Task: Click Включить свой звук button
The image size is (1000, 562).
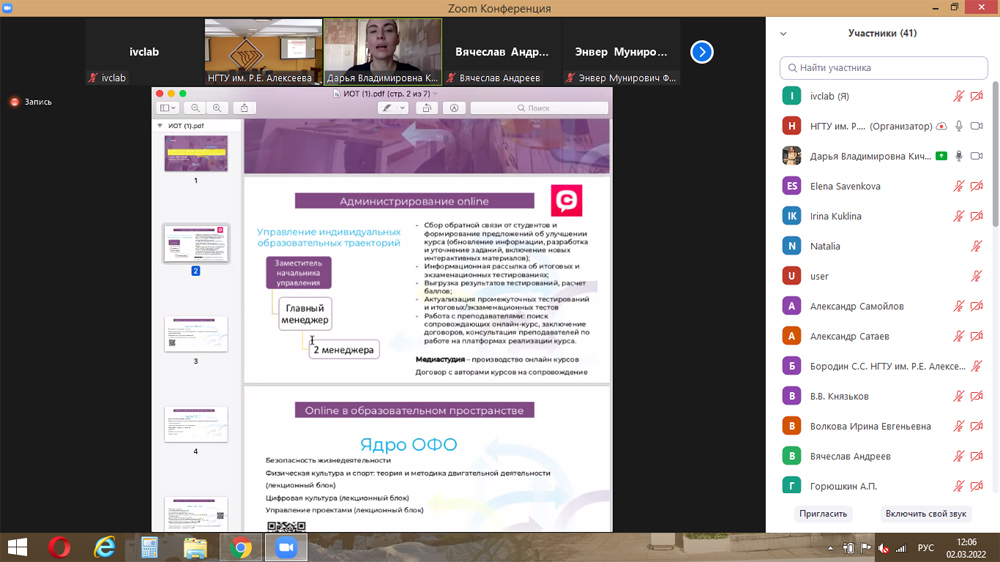Action: coord(925,514)
